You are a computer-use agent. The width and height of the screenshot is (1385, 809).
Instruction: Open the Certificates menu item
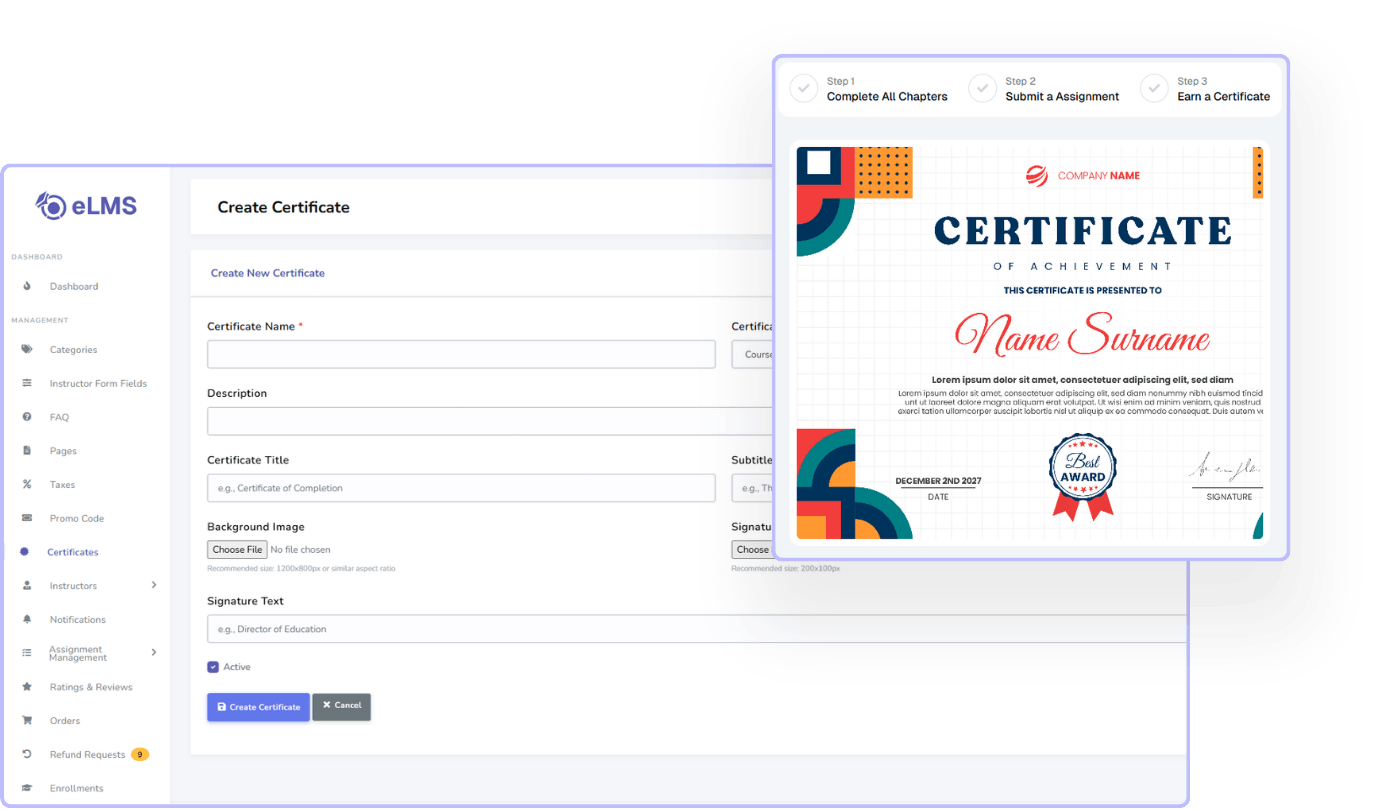tap(72, 552)
